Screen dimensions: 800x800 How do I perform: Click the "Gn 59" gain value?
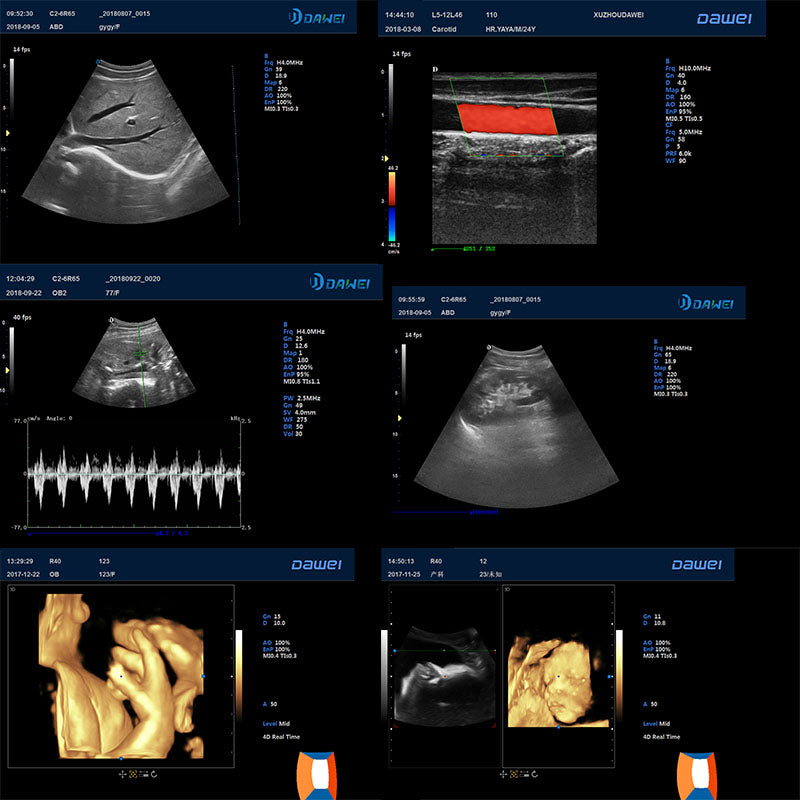273,69
